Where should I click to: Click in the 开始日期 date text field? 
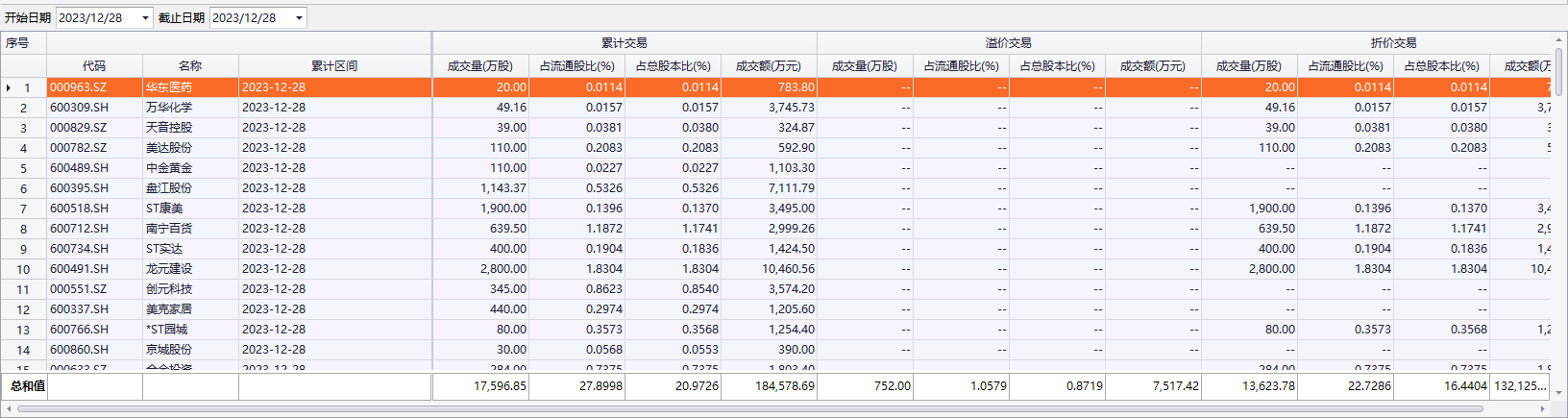click(x=96, y=18)
